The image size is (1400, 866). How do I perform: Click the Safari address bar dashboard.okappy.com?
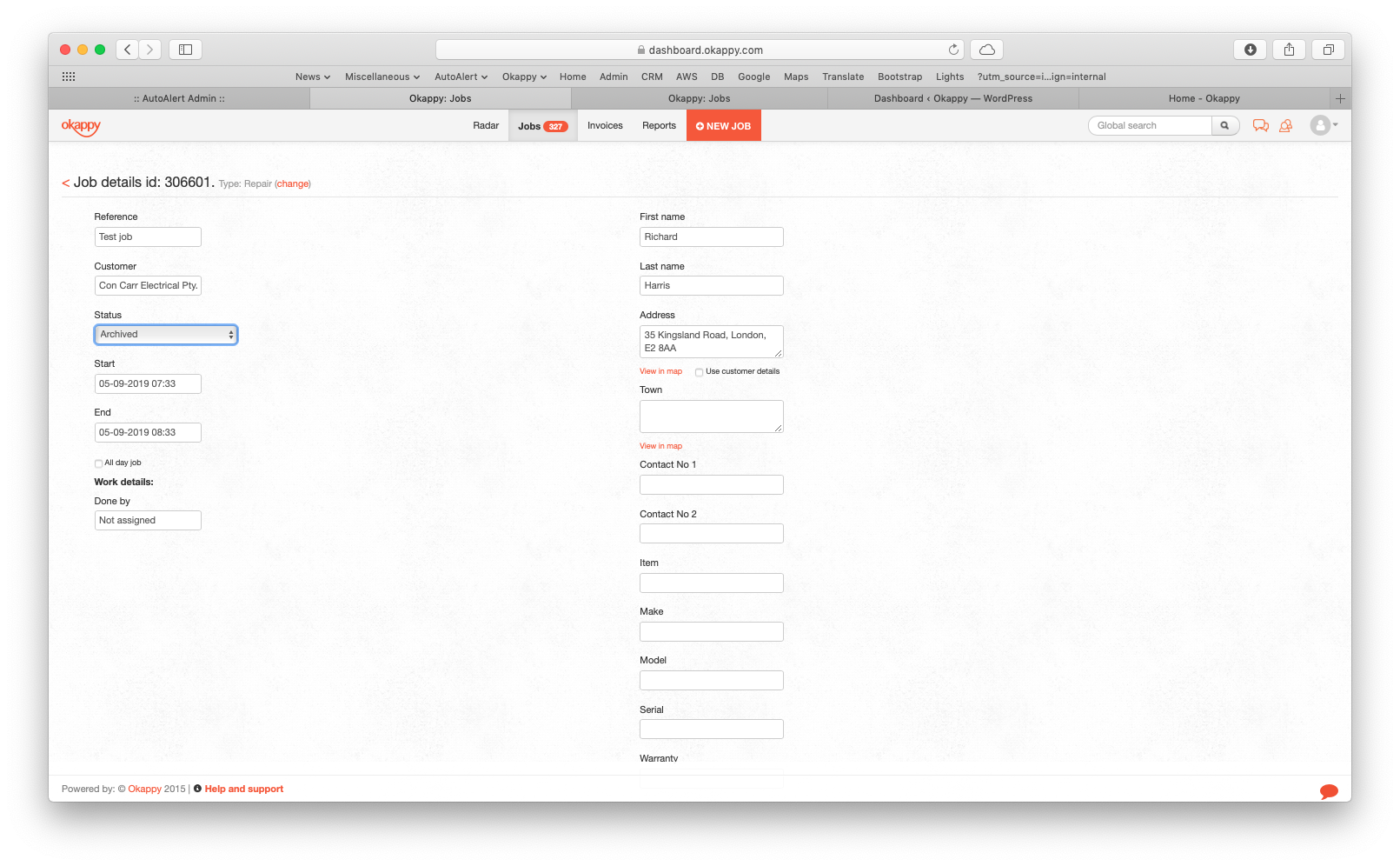(700, 50)
